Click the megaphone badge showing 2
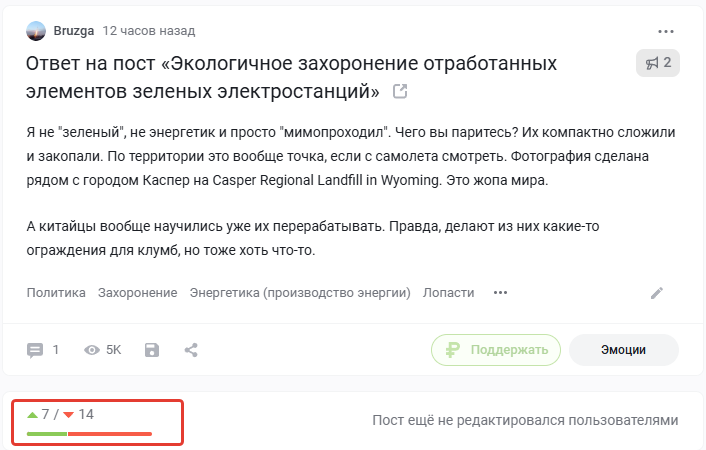The image size is (706, 450). [658, 64]
